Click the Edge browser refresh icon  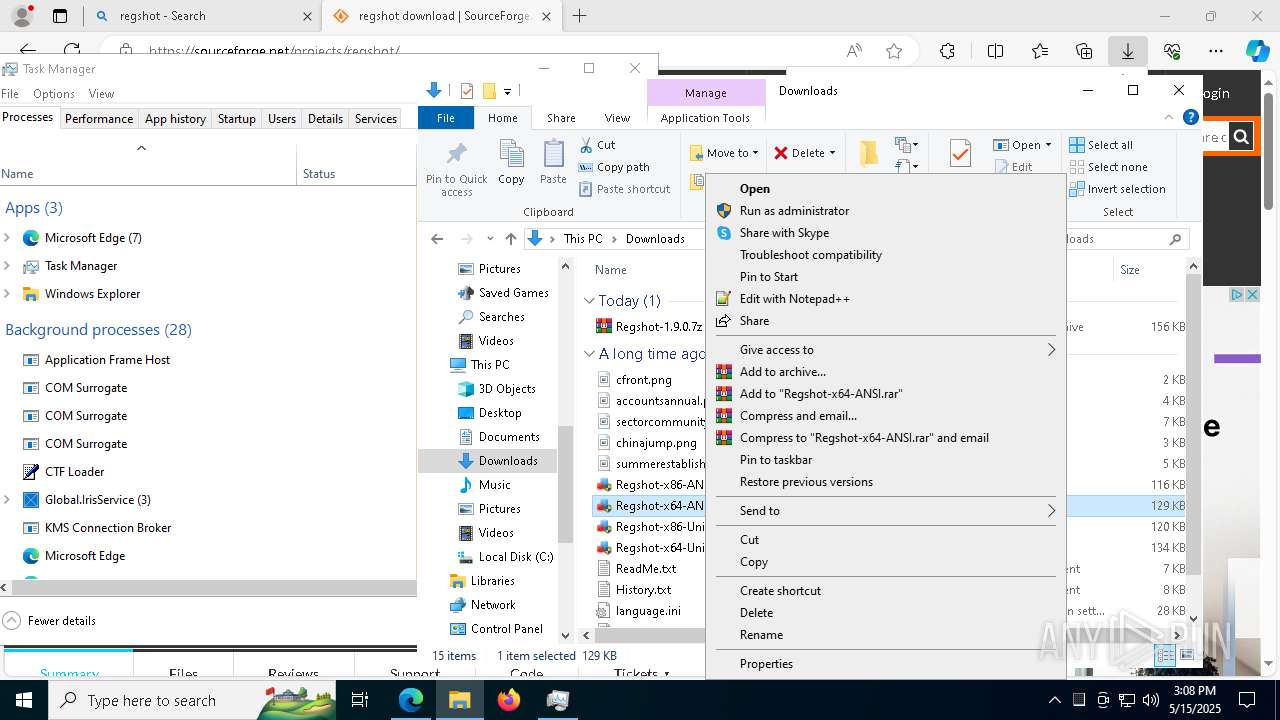(72, 50)
